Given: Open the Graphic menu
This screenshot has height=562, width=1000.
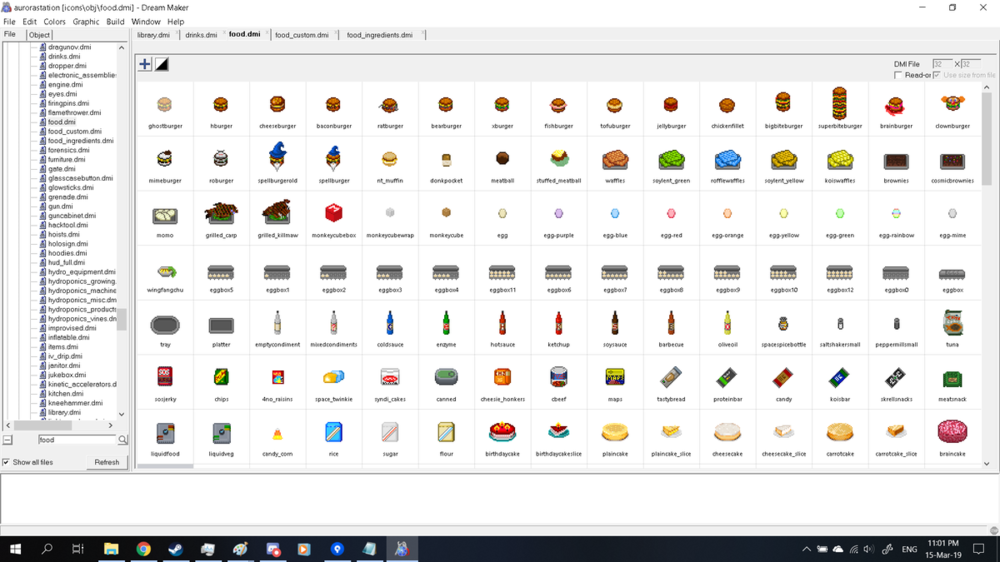Looking at the screenshot, I should tap(86, 22).
